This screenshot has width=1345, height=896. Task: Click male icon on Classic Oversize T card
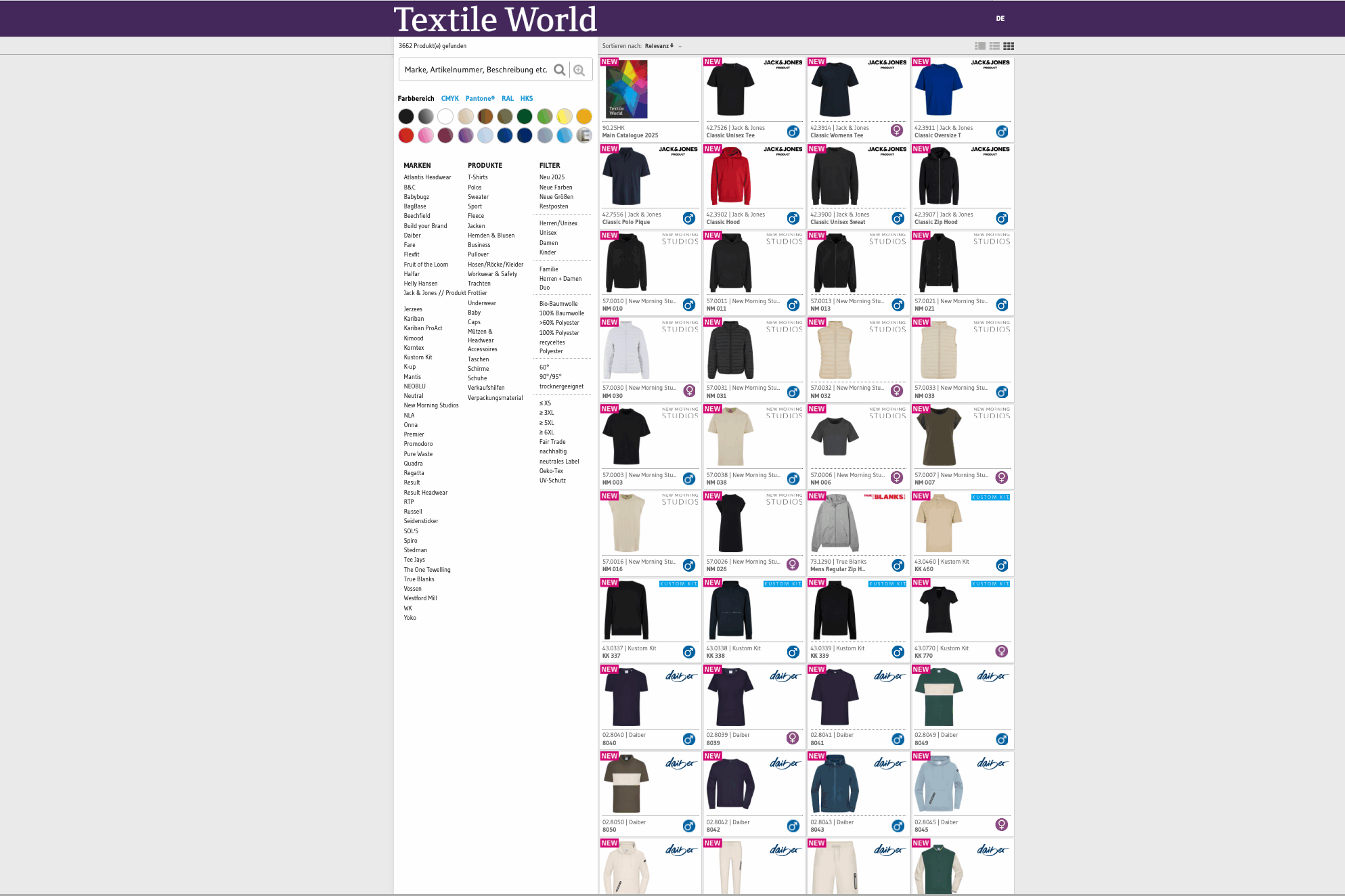tap(1002, 131)
